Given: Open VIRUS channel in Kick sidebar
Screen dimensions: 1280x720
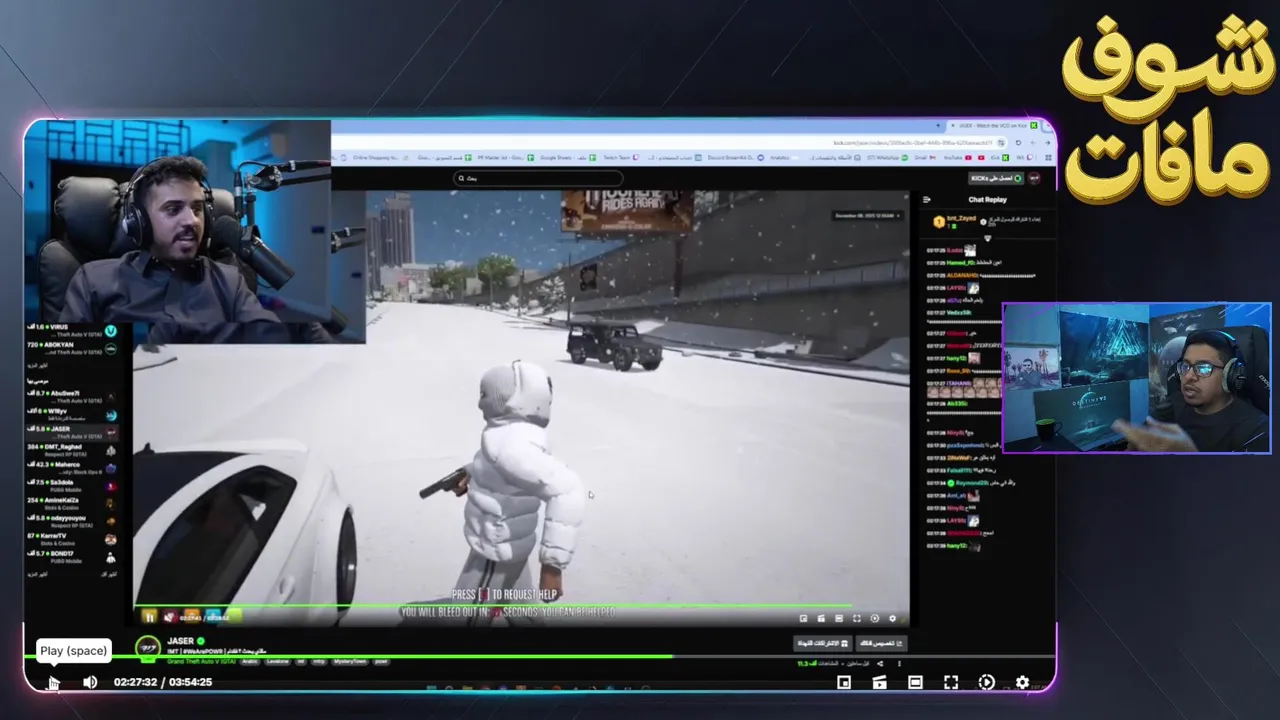Looking at the screenshot, I should coord(70,331).
